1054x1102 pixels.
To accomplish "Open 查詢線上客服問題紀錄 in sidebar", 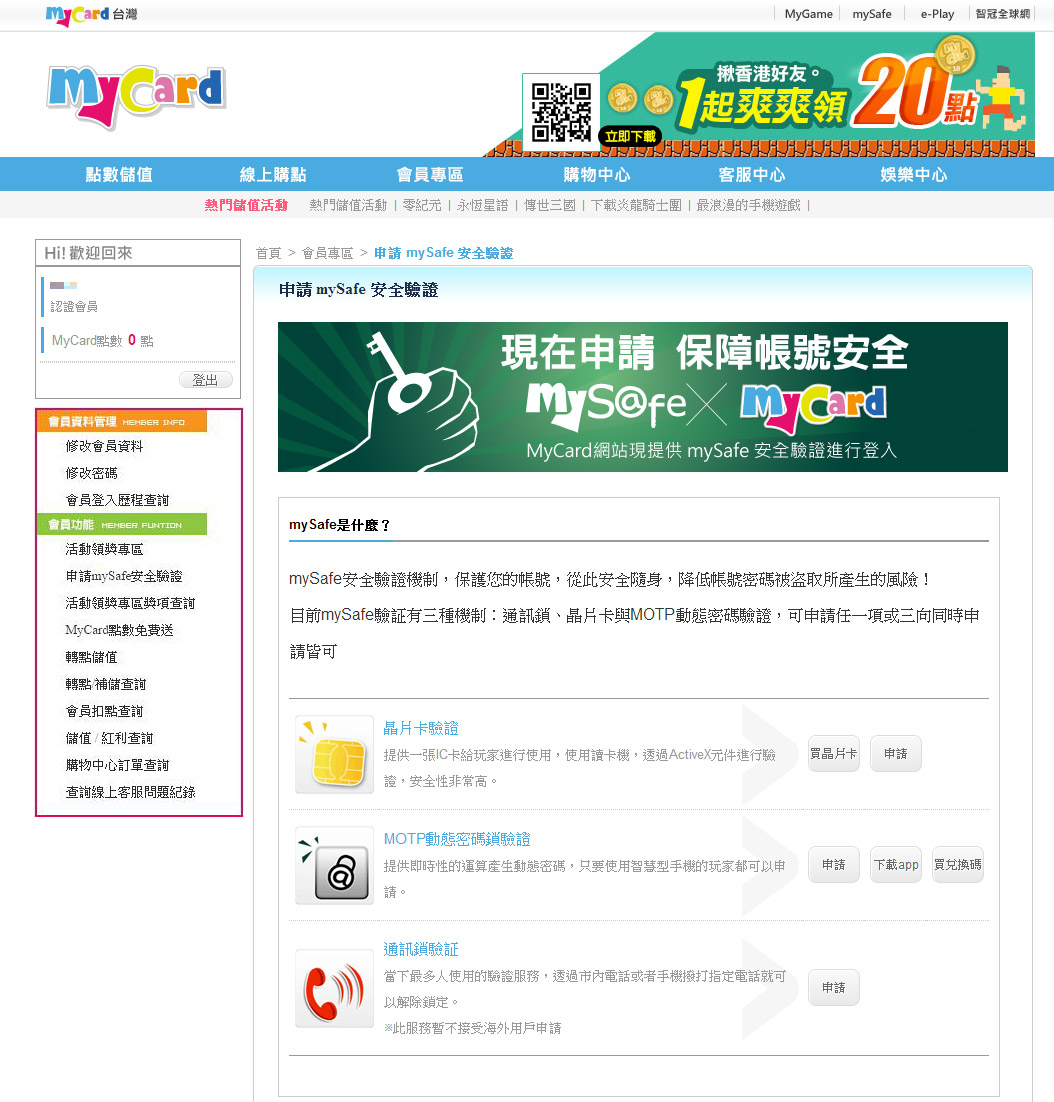I will coord(130,793).
